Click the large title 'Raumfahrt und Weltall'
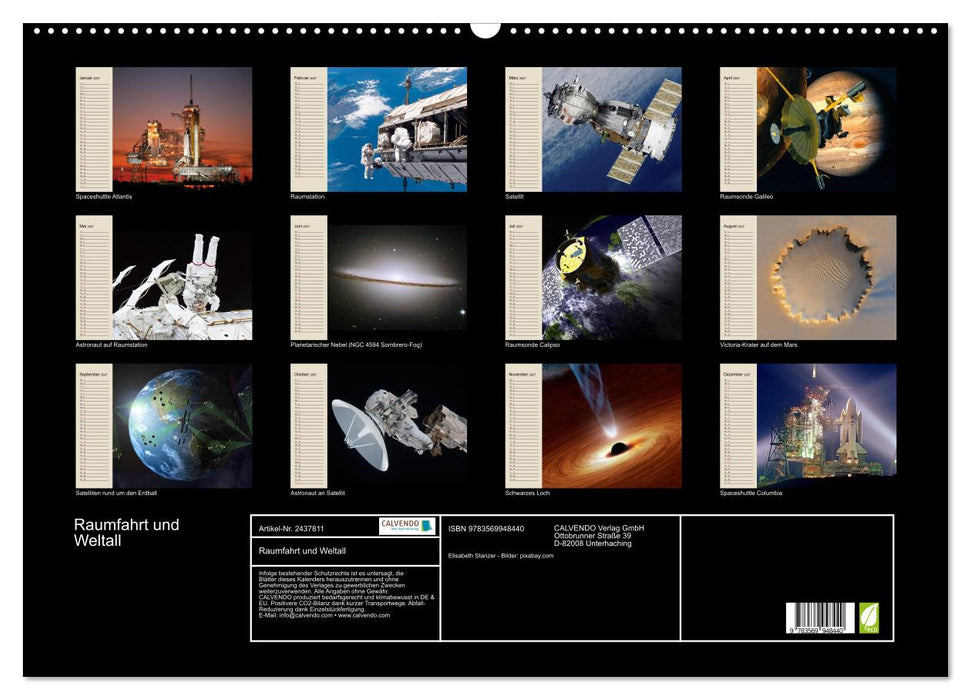Screen dimensions: 971x700 (x=126, y=532)
